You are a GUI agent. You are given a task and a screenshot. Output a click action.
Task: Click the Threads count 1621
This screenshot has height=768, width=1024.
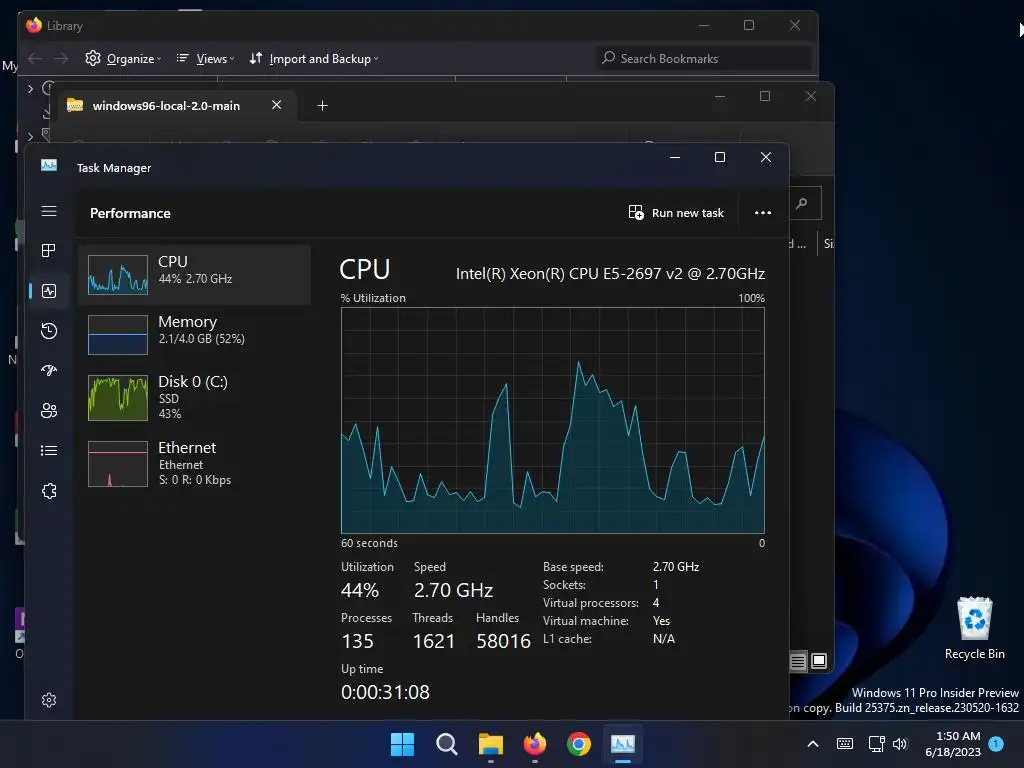[x=434, y=641]
